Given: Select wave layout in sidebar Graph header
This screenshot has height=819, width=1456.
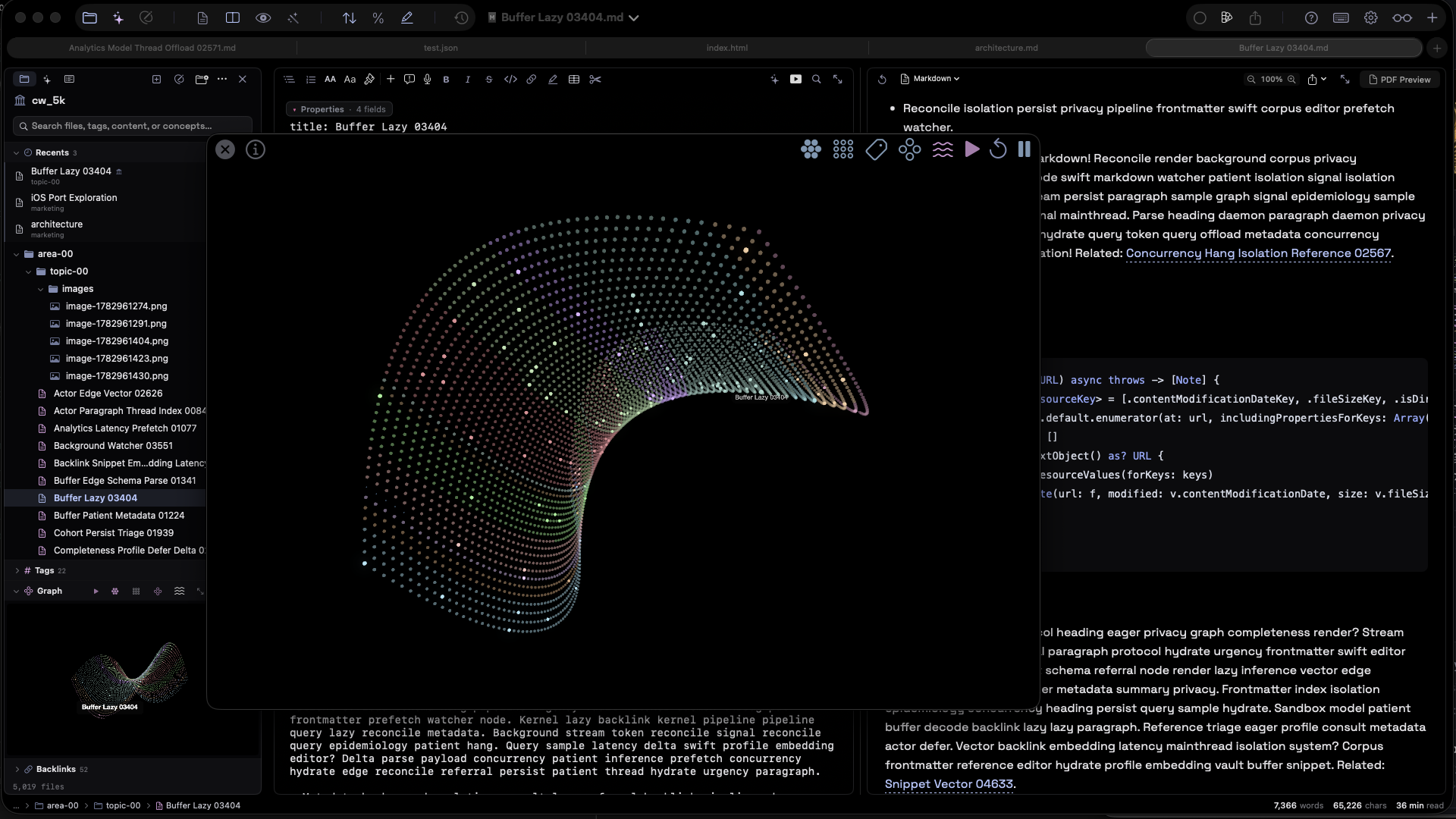Looking at the screenshot, I should pos(179,591).
